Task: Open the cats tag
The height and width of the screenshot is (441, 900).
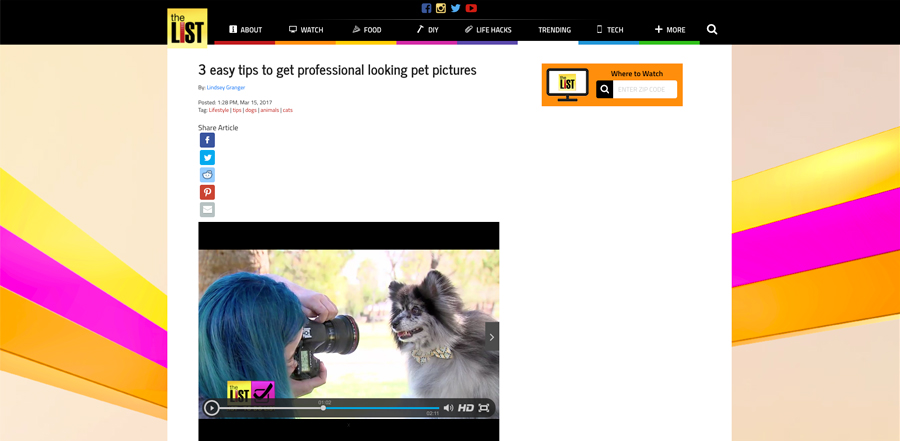Action: point(288,110)
